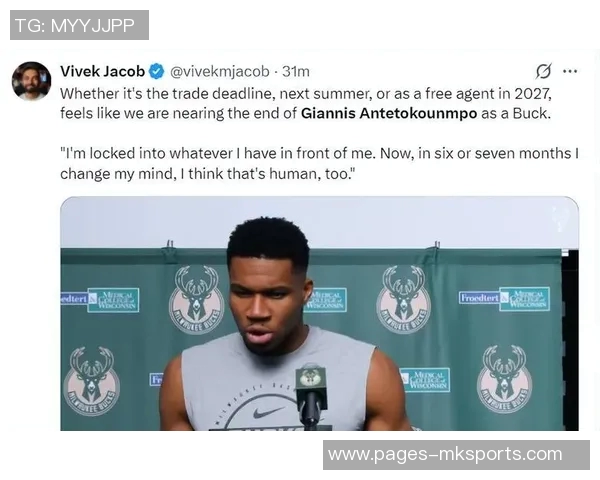Open the three-dot more options menu
The height and width of the screenshot is (480, 600).
pos(570,71)
